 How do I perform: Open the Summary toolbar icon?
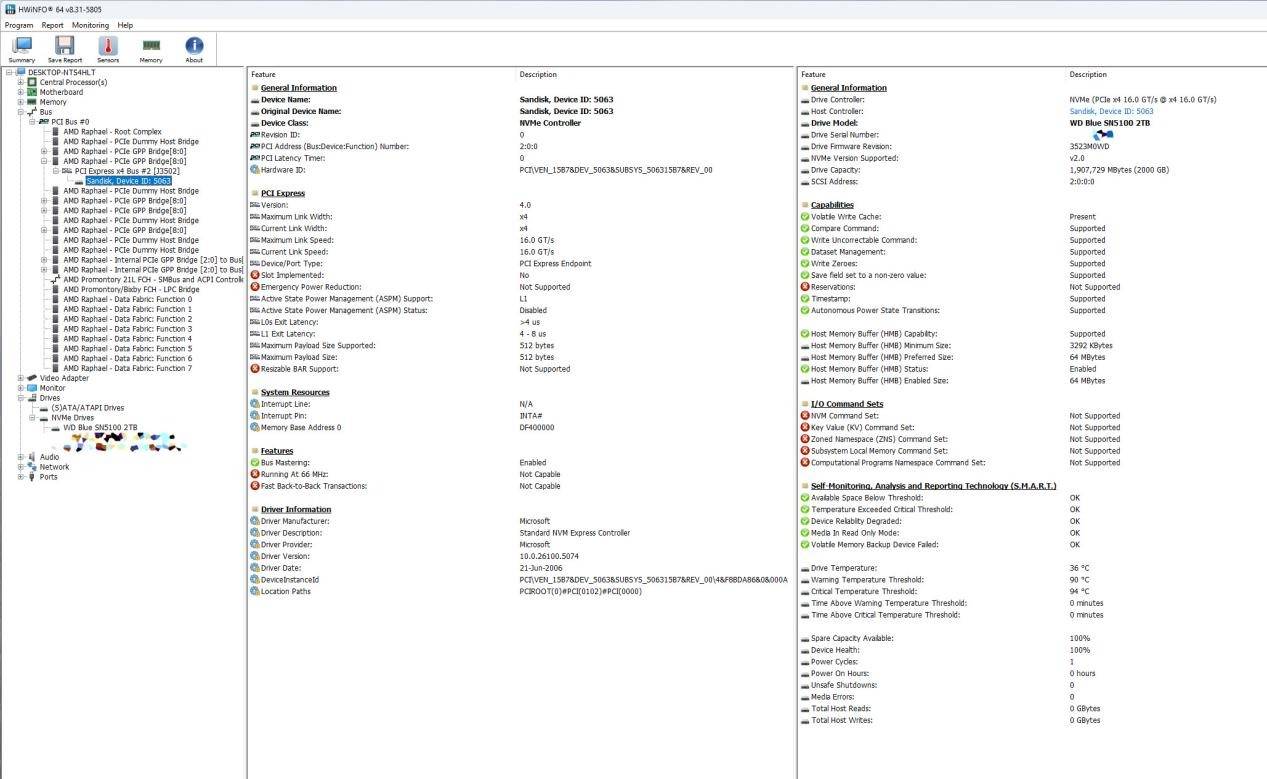(x=22, y=48)
